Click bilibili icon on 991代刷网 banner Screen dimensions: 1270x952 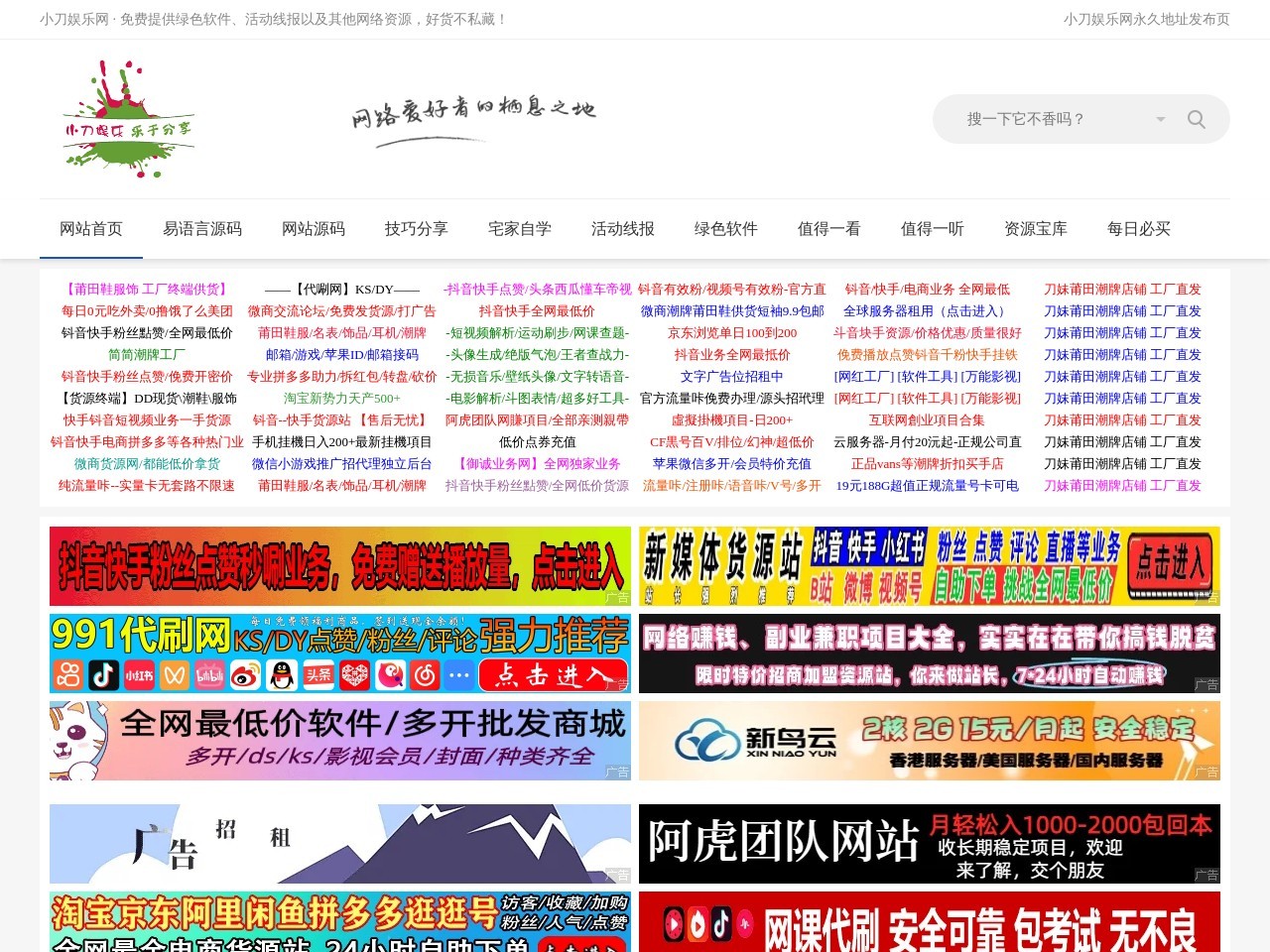[210, 675]
